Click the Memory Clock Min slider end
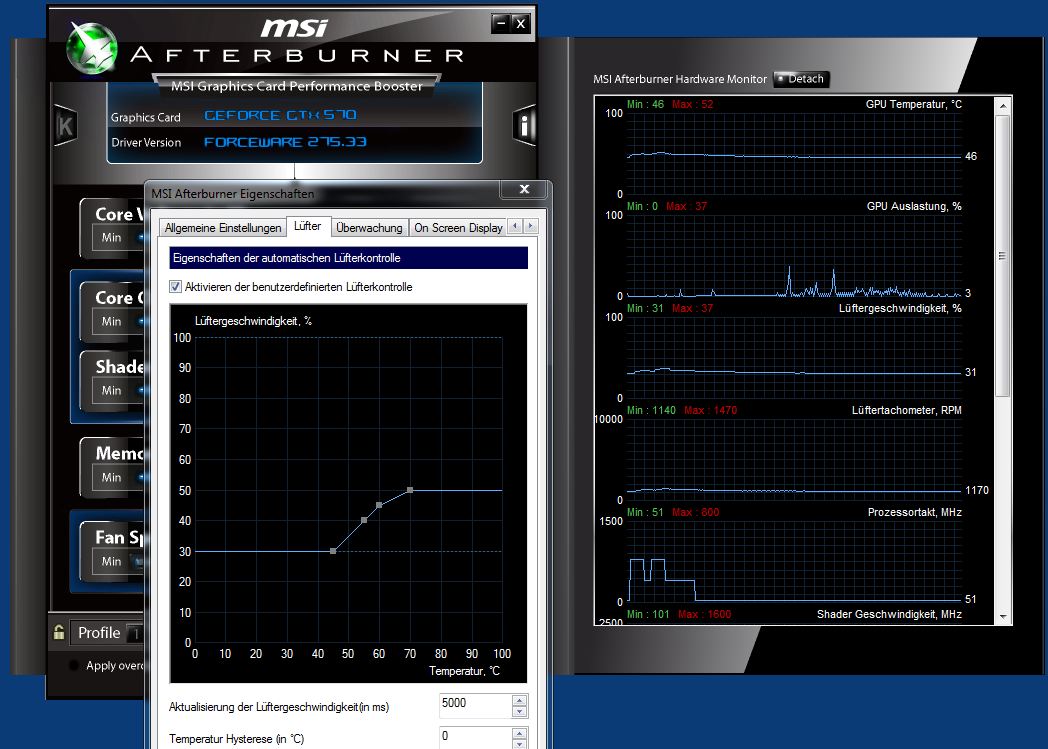The height and width of the screenshot is (749, 1048). [112, 477]
